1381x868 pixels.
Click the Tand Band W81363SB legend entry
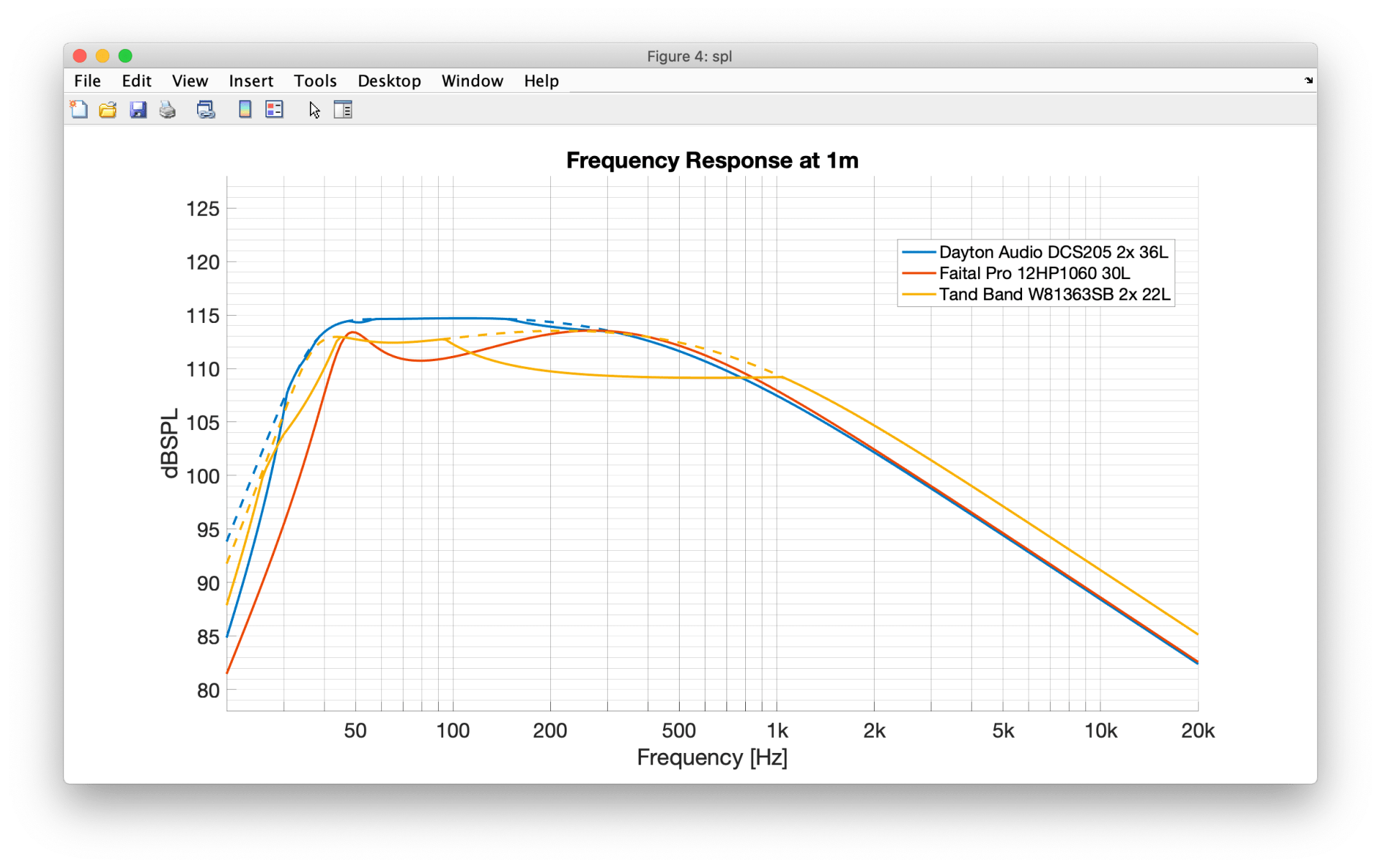coord(1054,294)
